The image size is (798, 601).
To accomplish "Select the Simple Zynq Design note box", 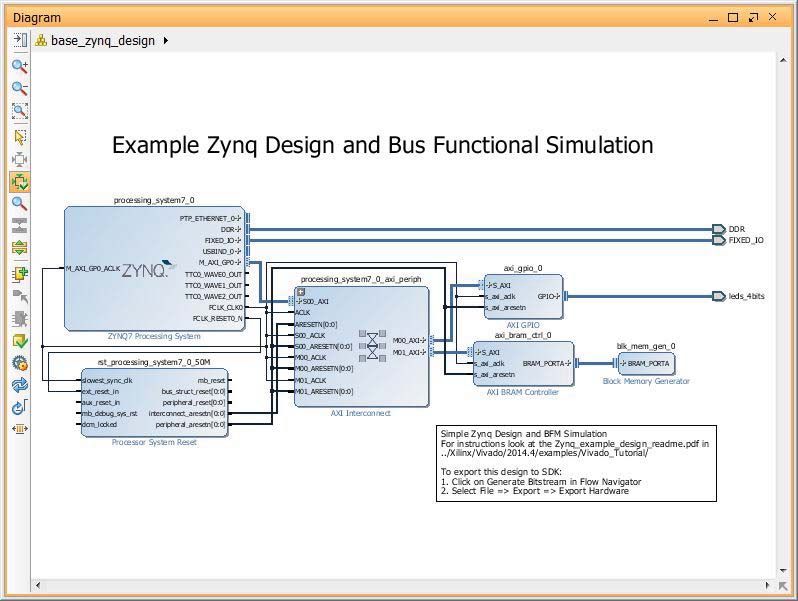I will pos(576,463).
